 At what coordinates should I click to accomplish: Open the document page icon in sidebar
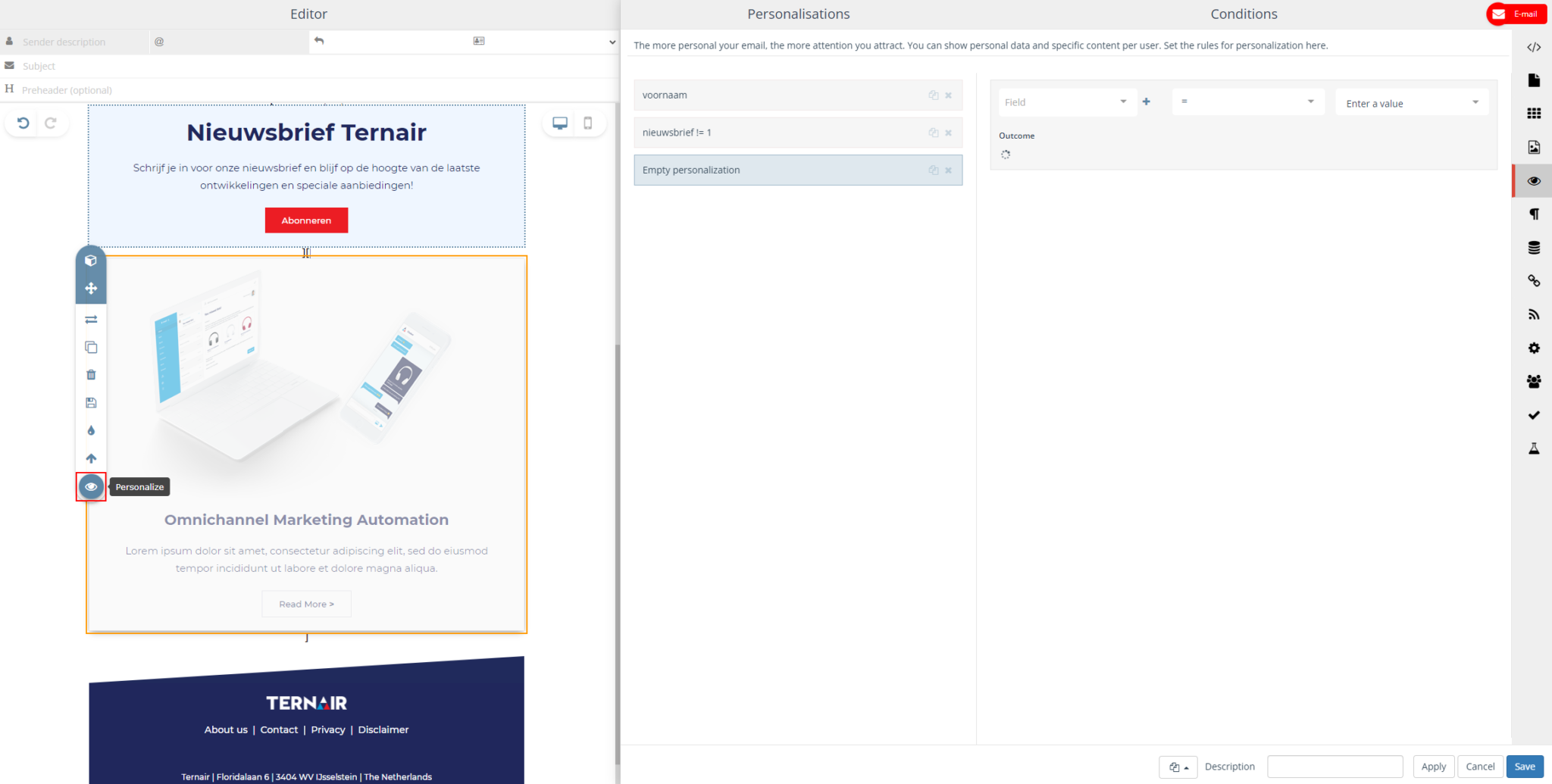pyautogui.click(x=1534, y=80)
